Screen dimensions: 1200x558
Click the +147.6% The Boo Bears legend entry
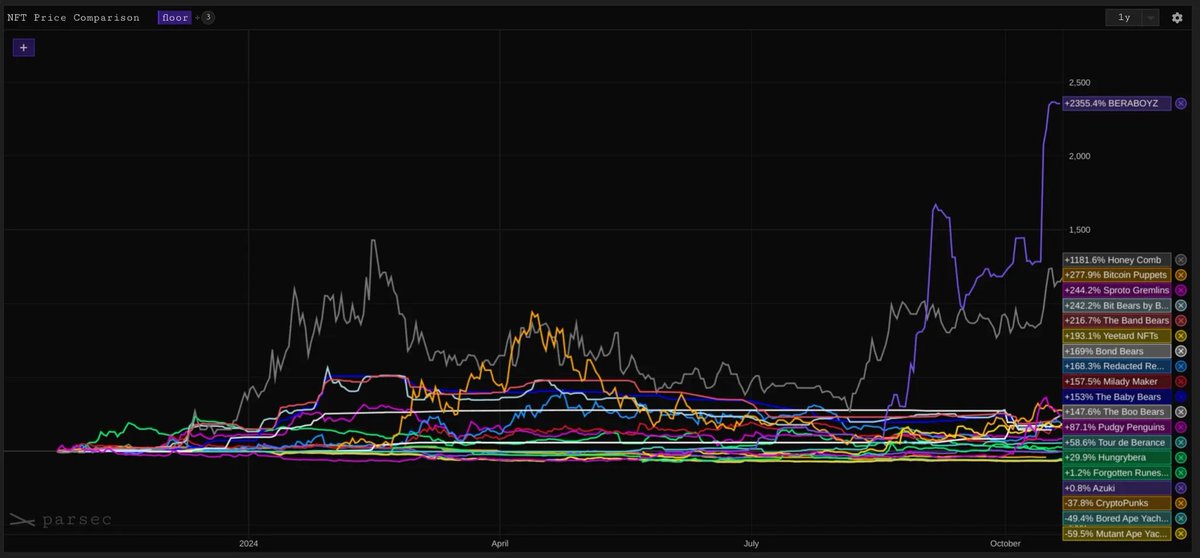click(x=1116, y=411)
